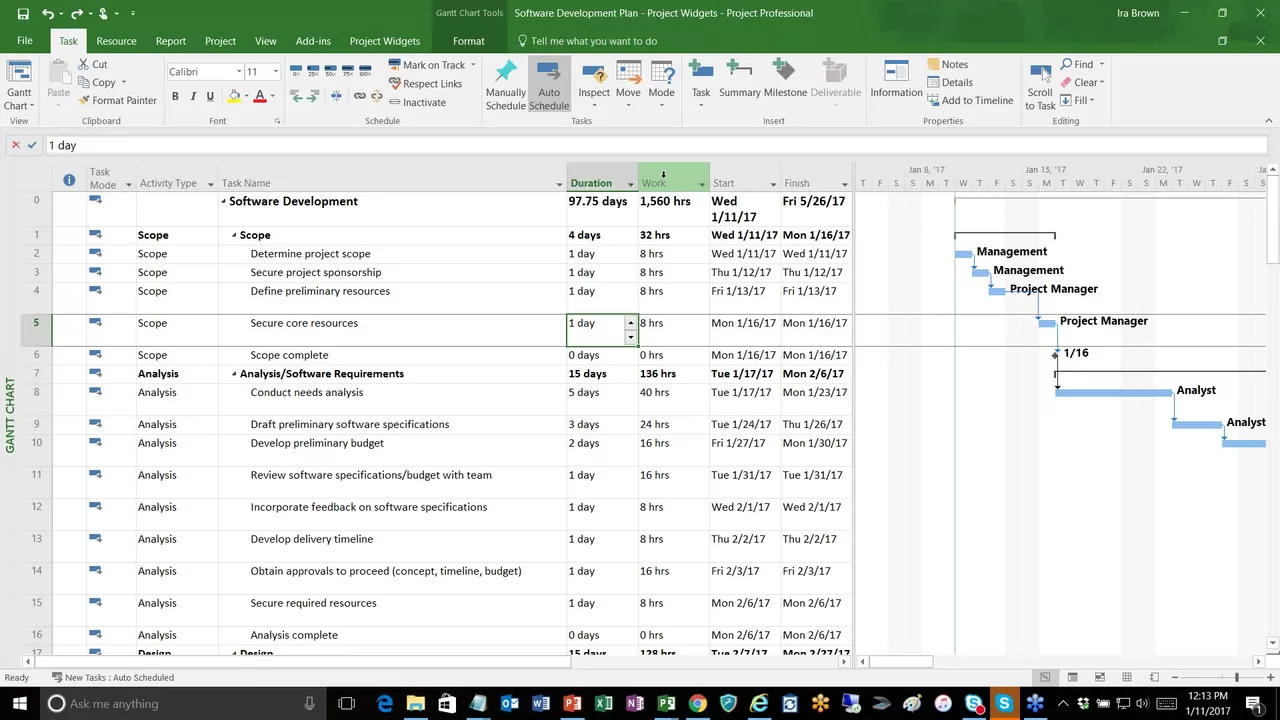Collapse the Analysis/Software Requirements summary task

(x=234, y=374)
